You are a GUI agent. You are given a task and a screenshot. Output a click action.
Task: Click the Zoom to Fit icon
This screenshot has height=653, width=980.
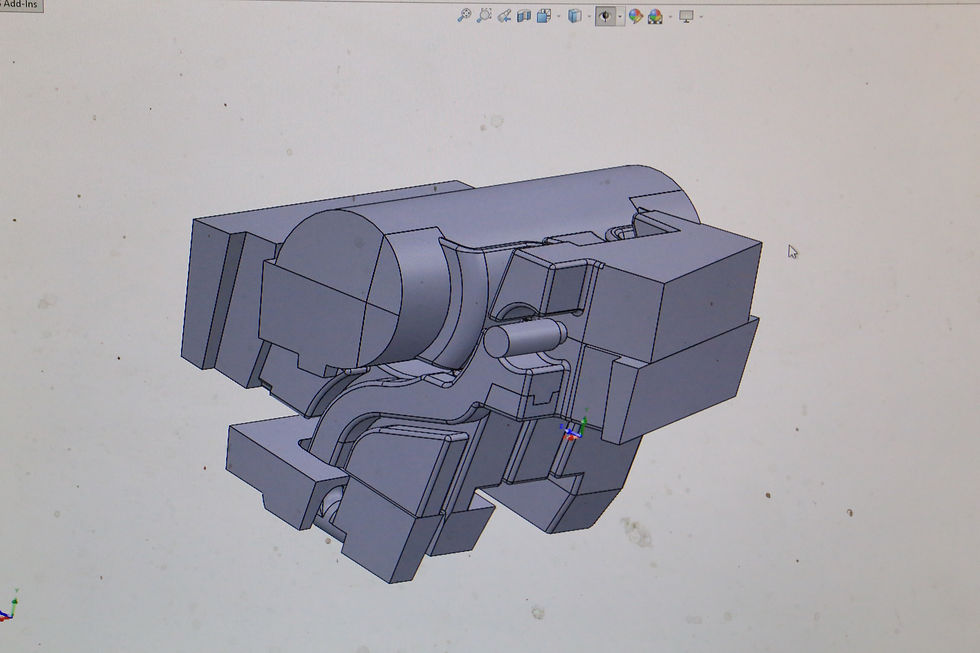[464, 16]
